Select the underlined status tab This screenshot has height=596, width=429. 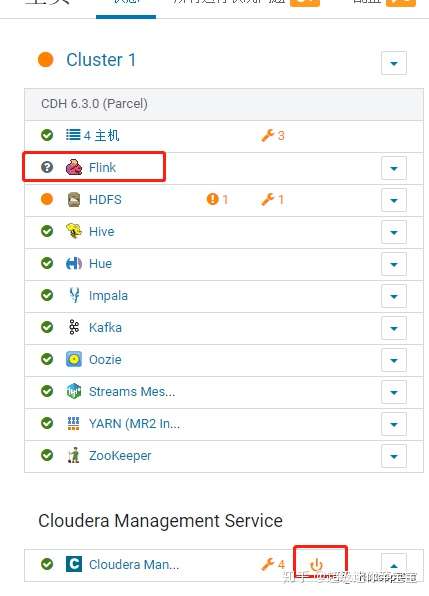pos(126,3)
